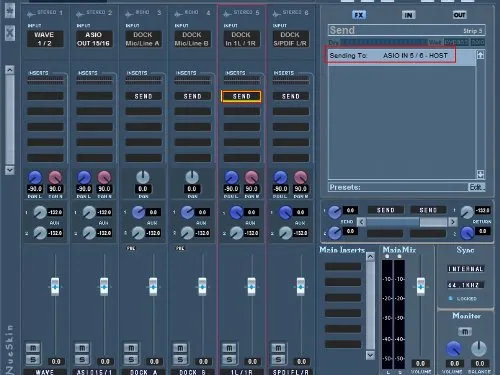Switch to the OUT tab
Image resolution: width=500 pixels, height=375 pixels.
click(459, 15)
